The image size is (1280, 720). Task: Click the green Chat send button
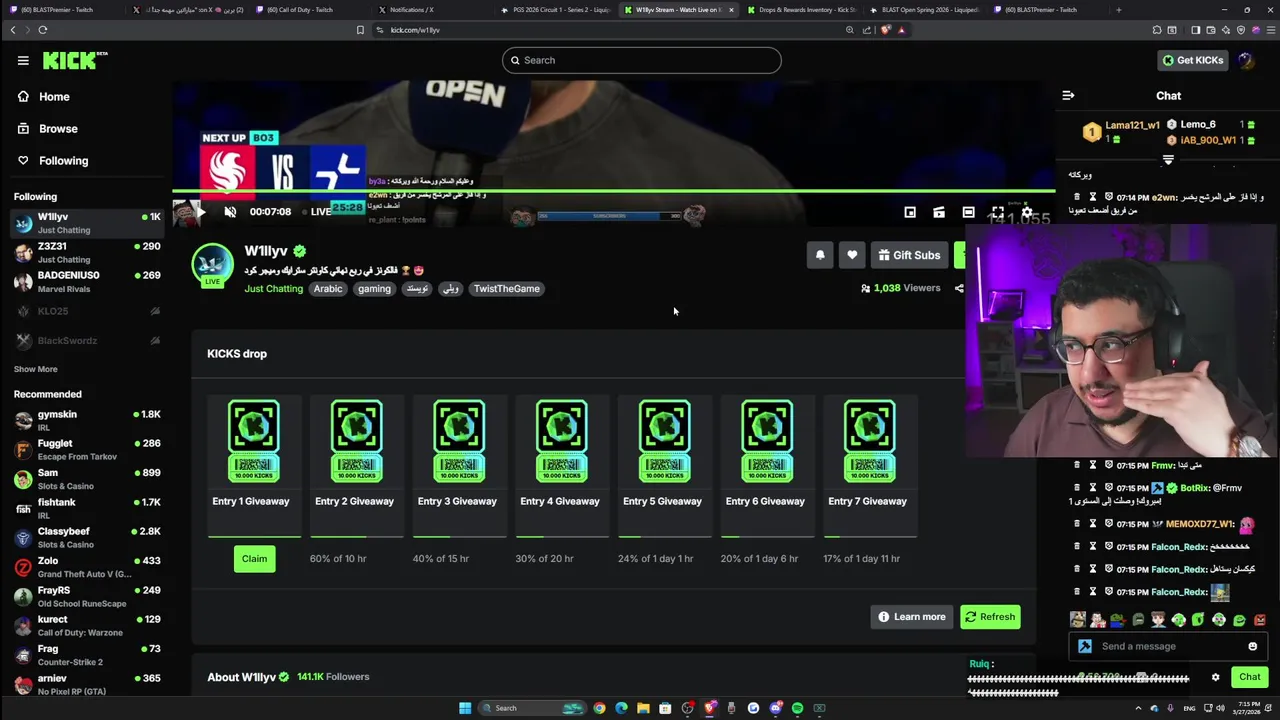click(x=1250, y=678)
